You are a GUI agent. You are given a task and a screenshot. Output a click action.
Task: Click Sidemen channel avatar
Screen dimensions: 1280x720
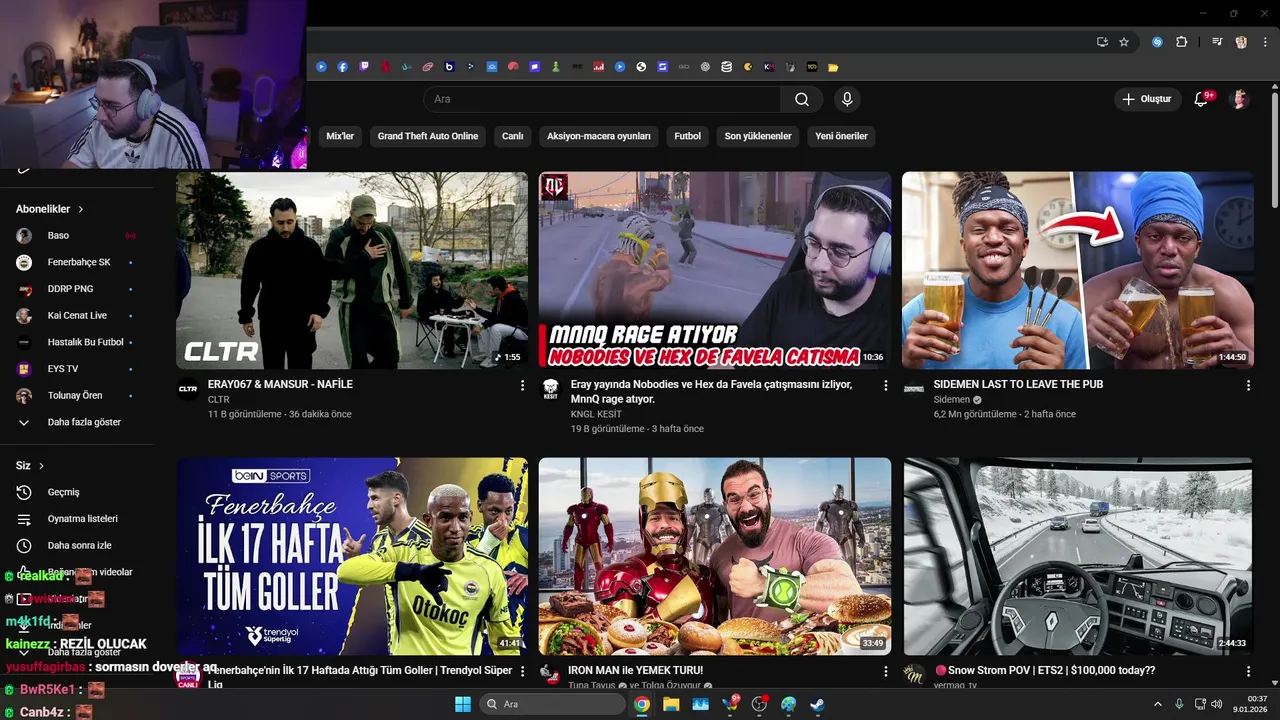tap(913, 389)
